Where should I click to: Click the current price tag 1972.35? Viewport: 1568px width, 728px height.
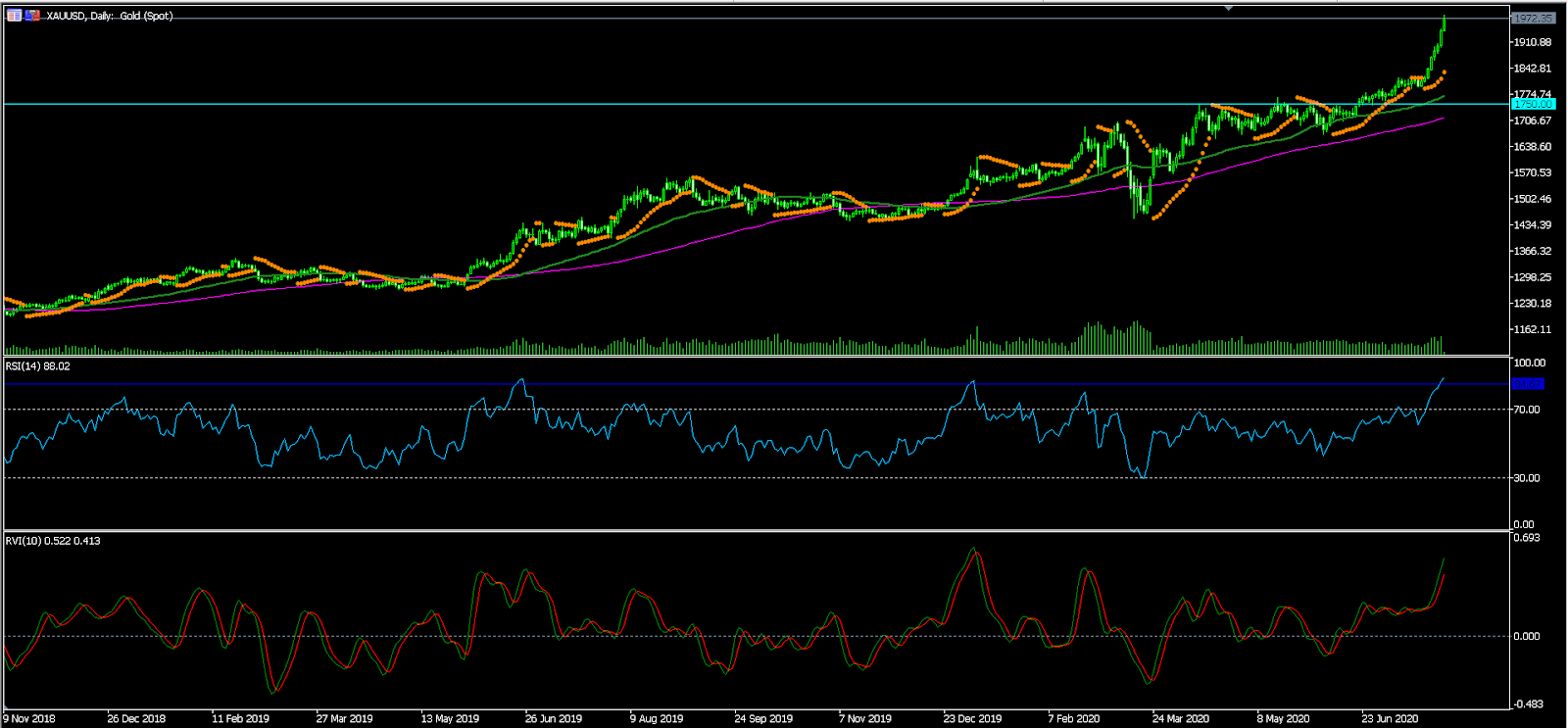coord(1533,19)
